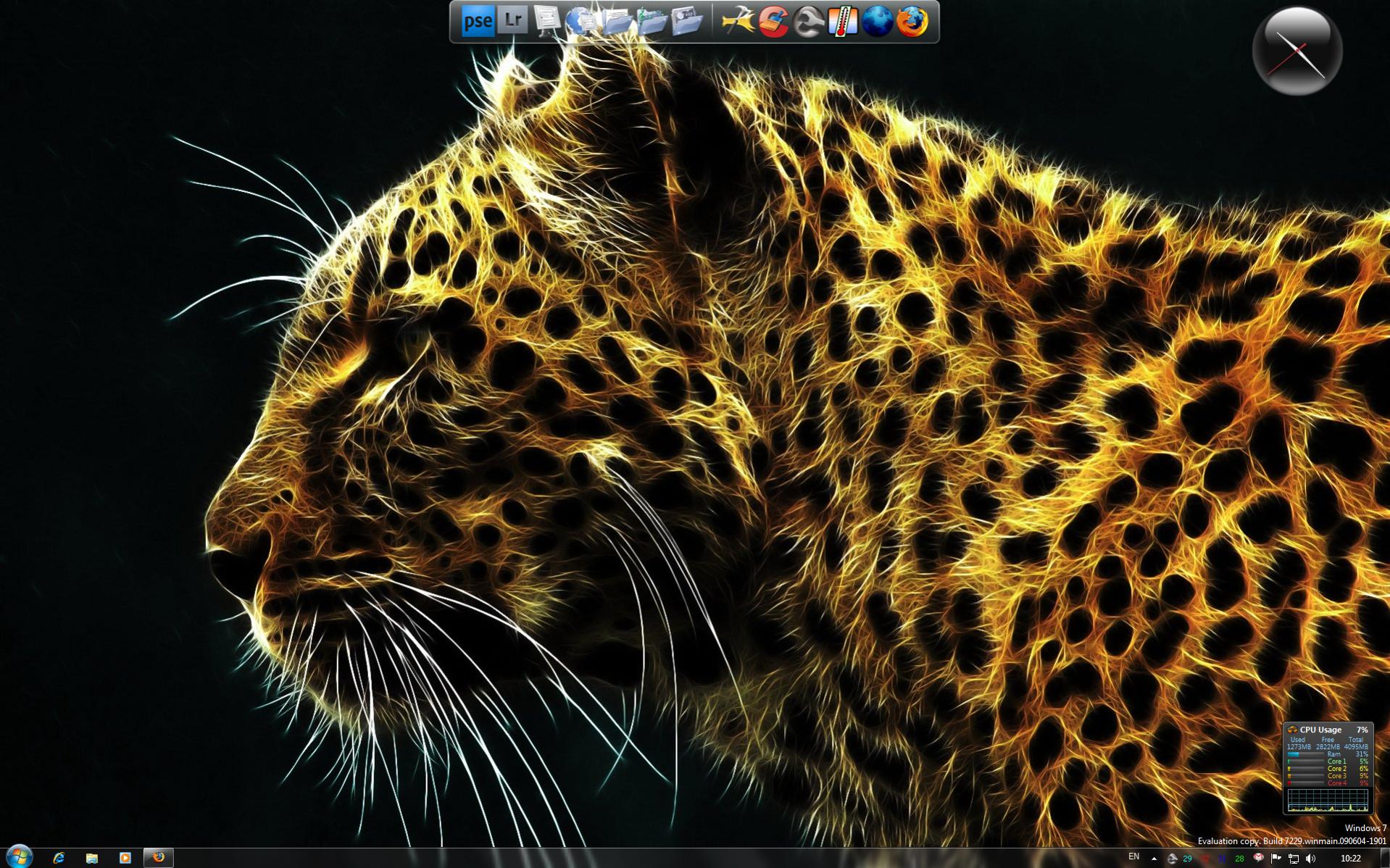The width and height of the screenshot is (1390, 868).
Task: Click the Core 1 label in gadget
Action: pos(1336,761)
